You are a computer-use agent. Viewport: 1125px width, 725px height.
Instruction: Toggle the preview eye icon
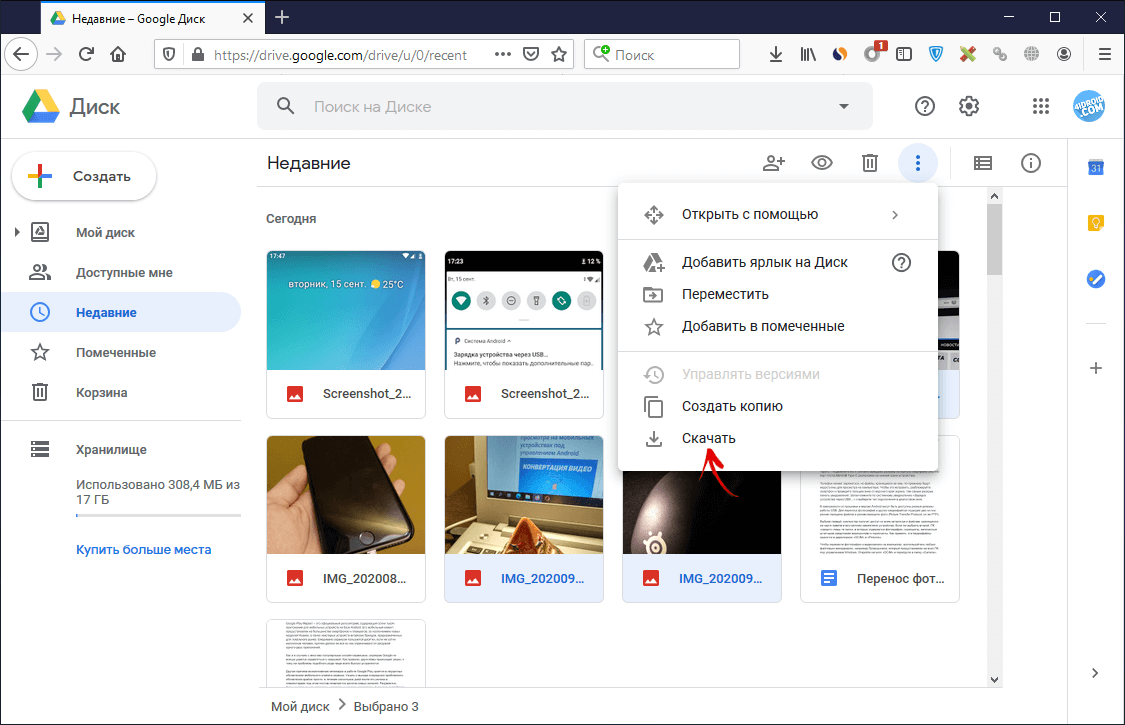822,163
